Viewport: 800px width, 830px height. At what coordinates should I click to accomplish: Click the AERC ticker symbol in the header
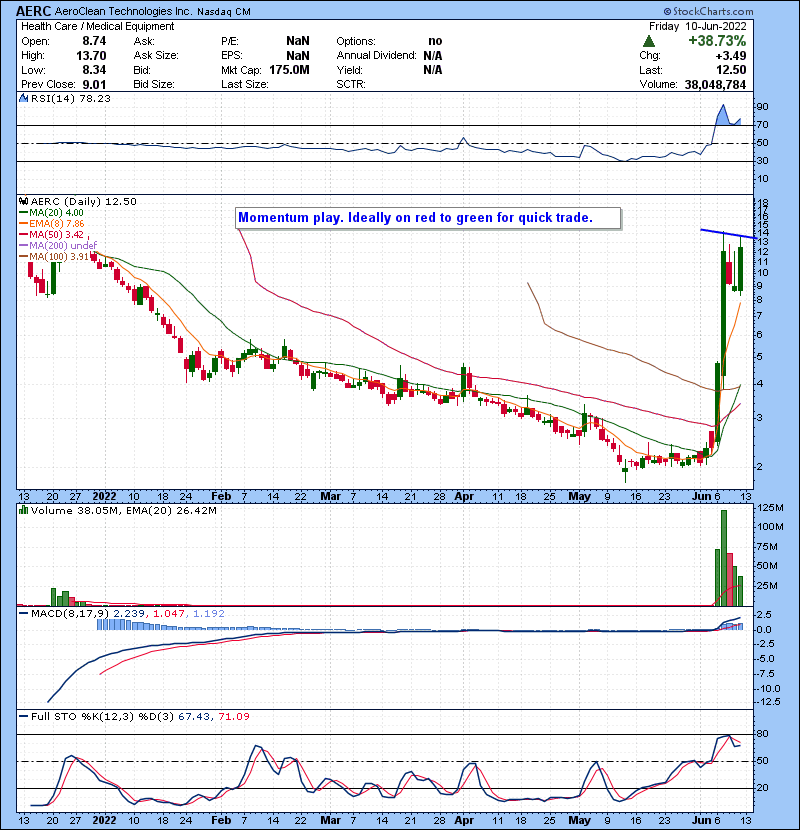click(33, 11)
